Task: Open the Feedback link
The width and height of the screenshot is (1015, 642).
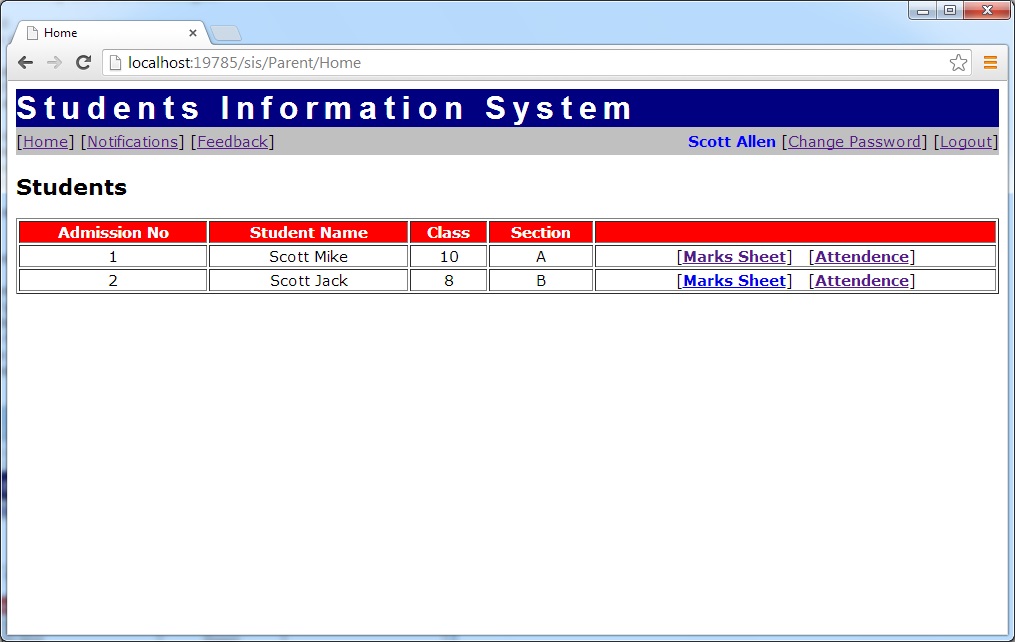Action: (232, 142)
